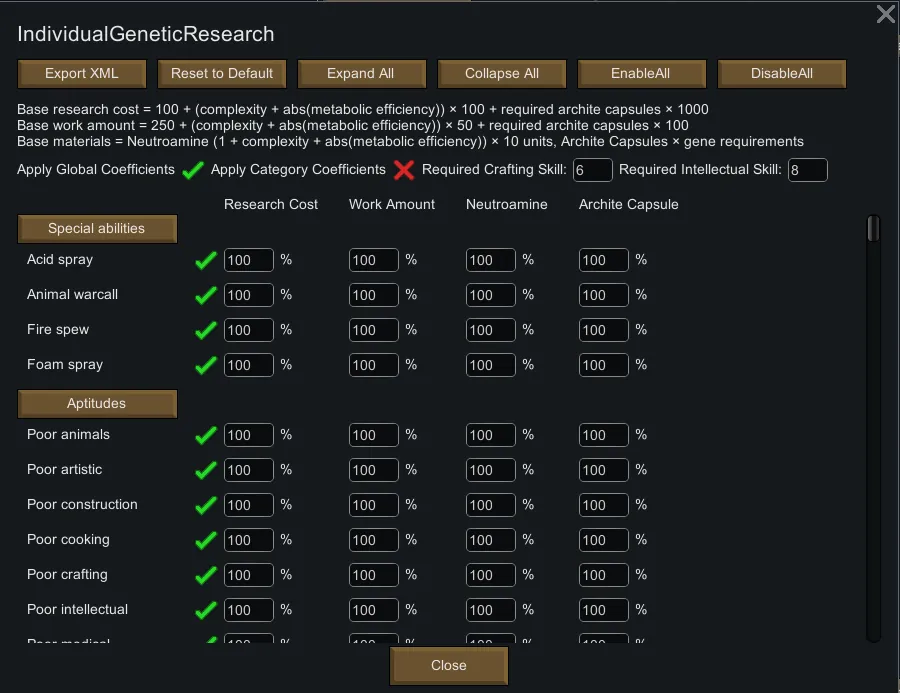Enable Apply Category Coefficients red X
Image resolution: width=900 pixels, height=693 pixels.
[404, 170]
